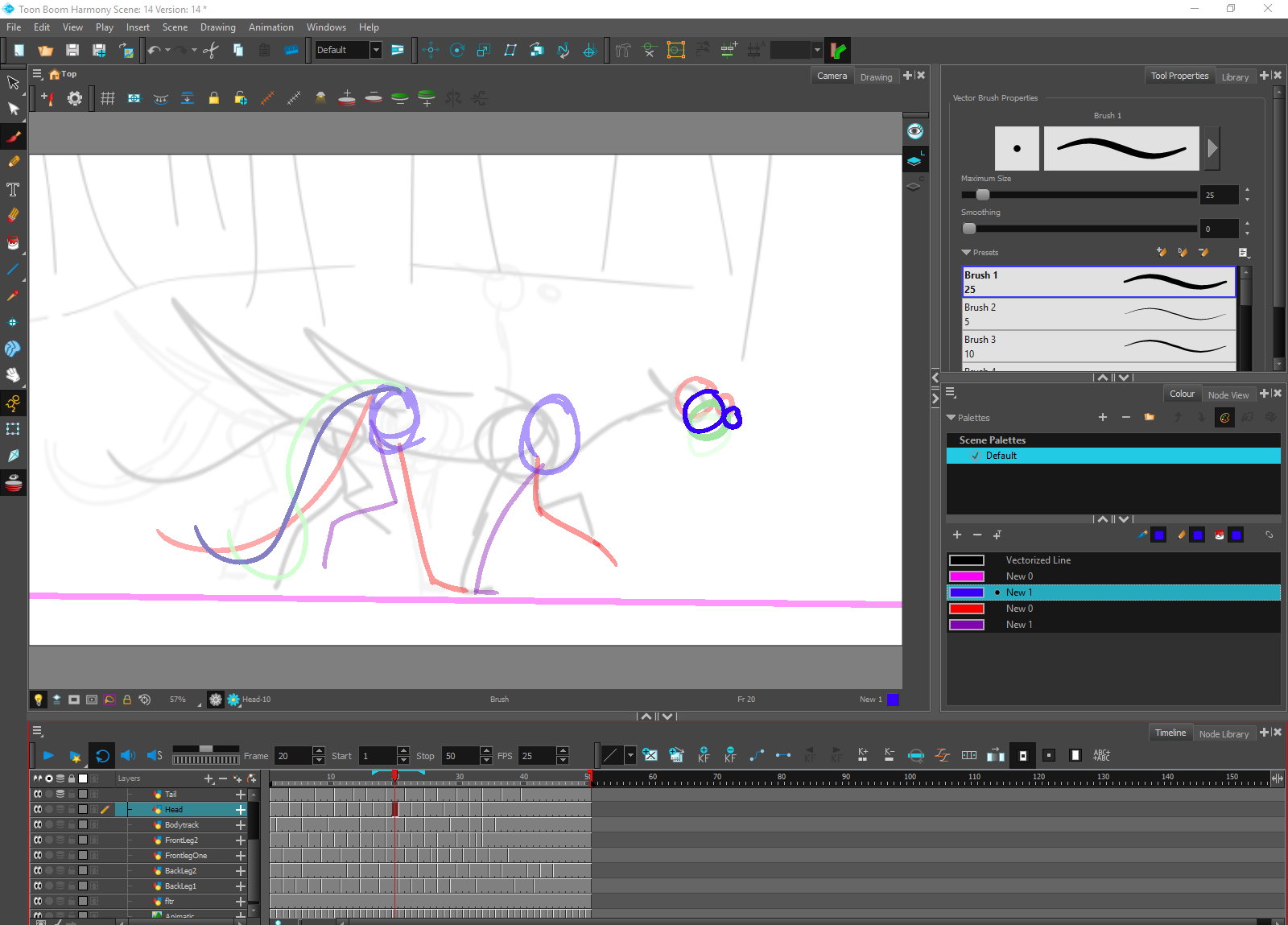Image resolution: width=1288 pixels, height=925 pixels.
Task: Toggle visibility of FrontLeg2 layer
Action: [38, 840]
